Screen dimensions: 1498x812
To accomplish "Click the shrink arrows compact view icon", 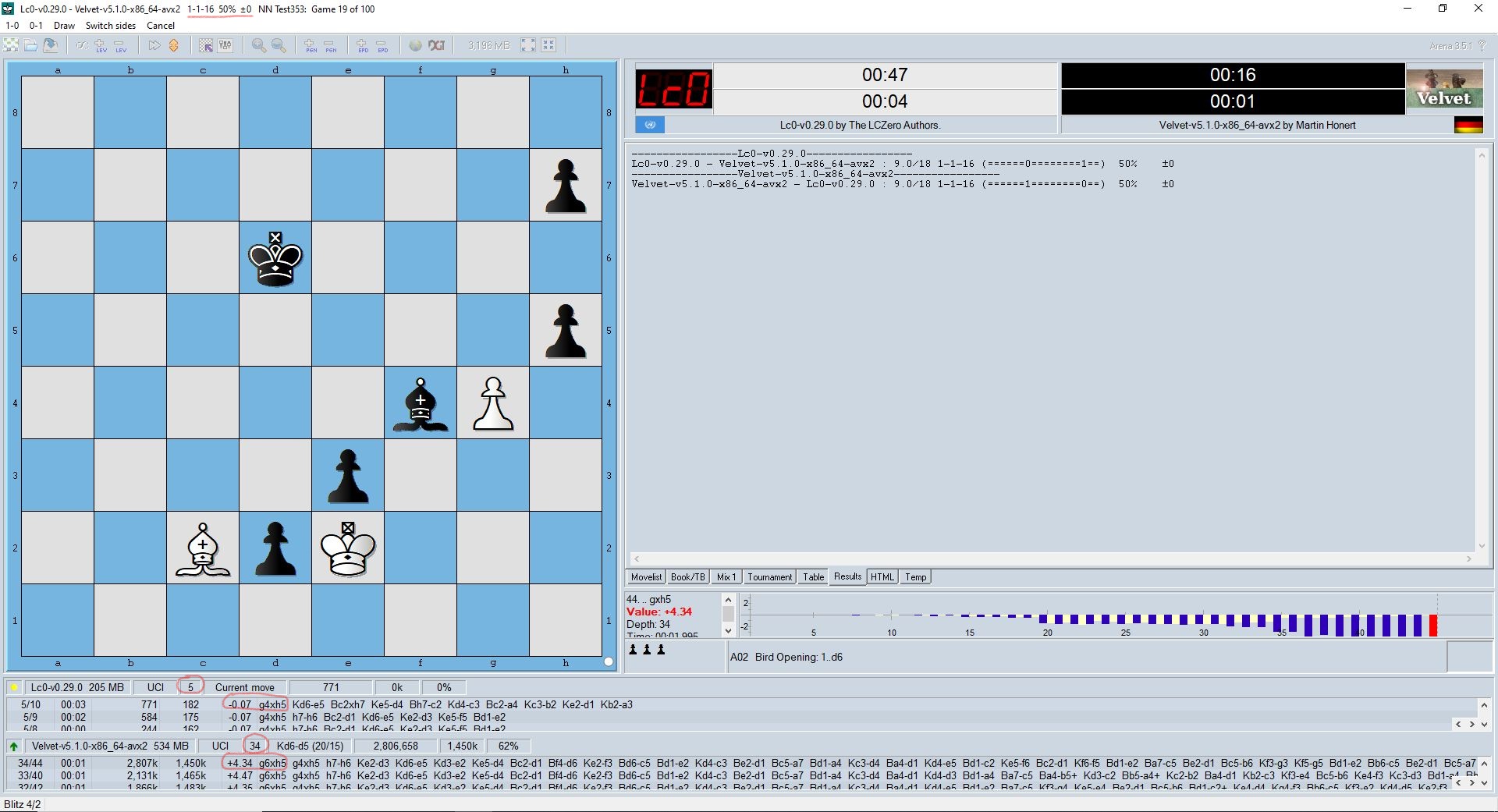I will click(548, 45).
